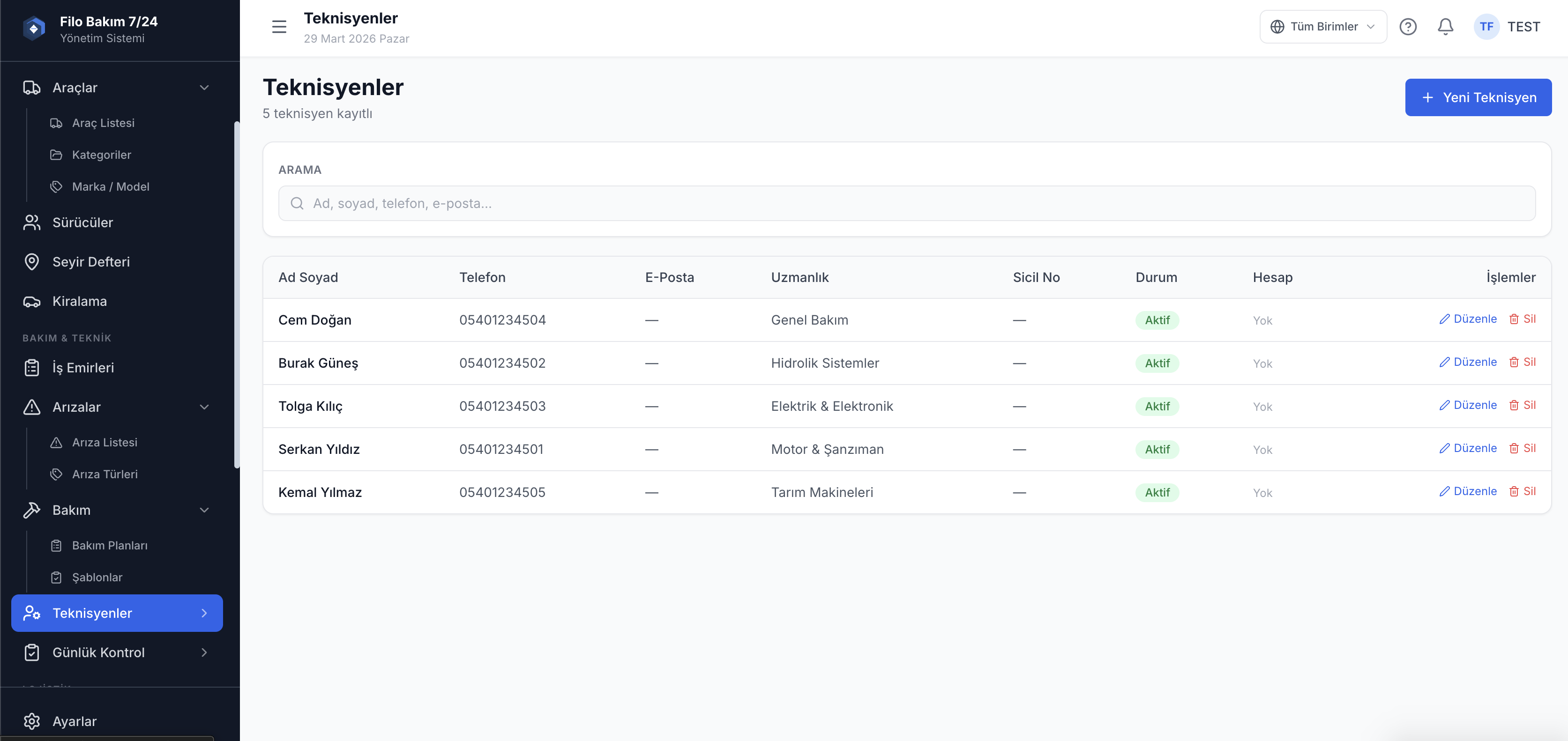1568x741 pixels.
Task: Collapse the Araçlar menu section
Action: (204, 88)
